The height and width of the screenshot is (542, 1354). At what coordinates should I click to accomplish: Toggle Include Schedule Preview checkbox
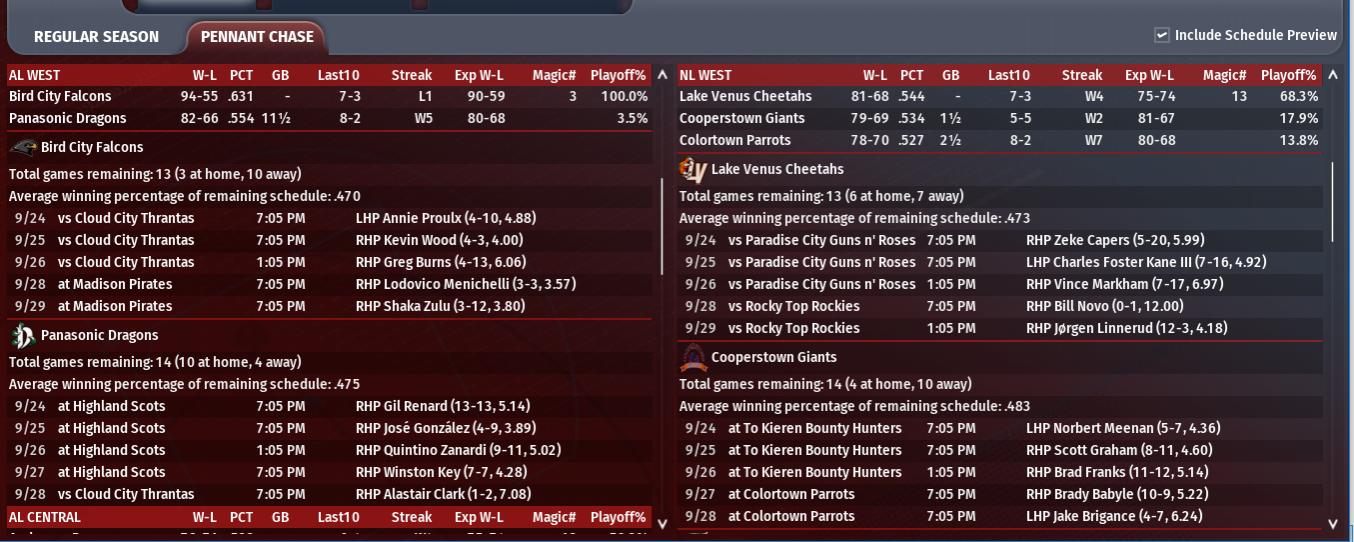coord(1162,35)
